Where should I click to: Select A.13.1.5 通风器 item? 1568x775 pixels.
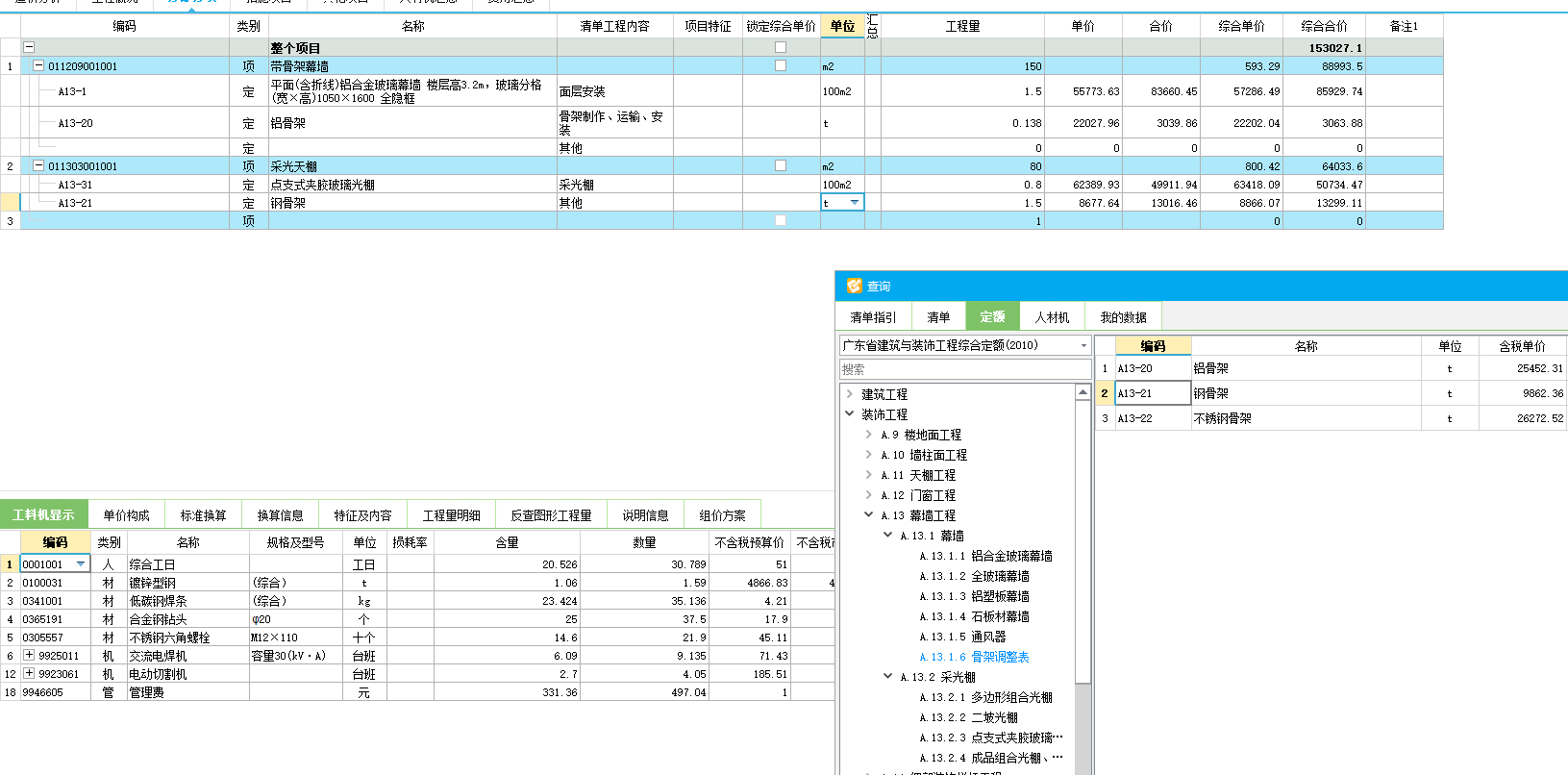coord(962,637)
